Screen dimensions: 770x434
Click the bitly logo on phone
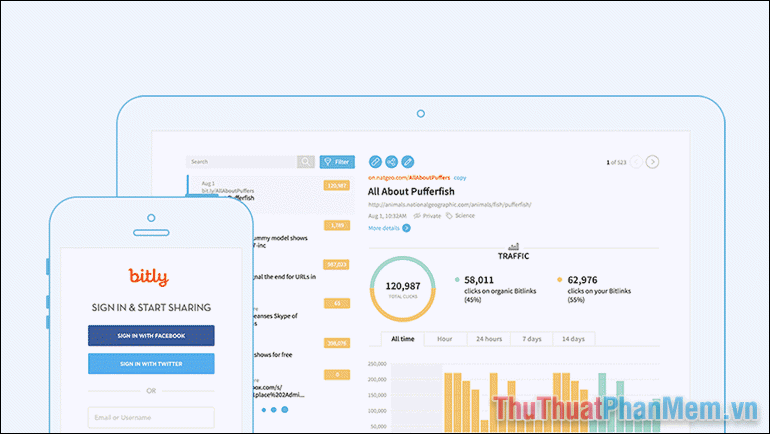(149, 278)
